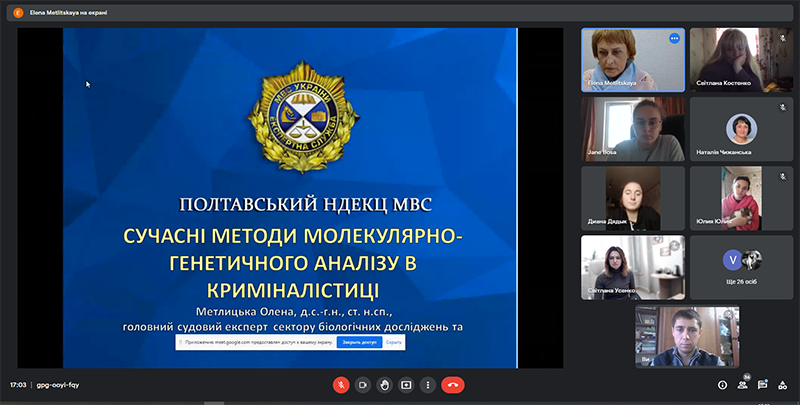Click the yellow 'СУЧАСНІ МЕТОДИ МОЛЕКУЛЯРНО-' title line
This screenshot has width=800, height=405.
point(293,236)
